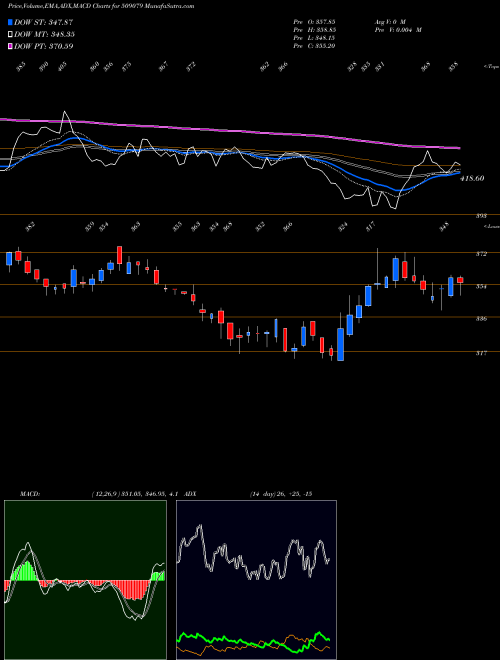Click the green MACD histogram bars on the left

pyautogui.click(x=25, y=572)
